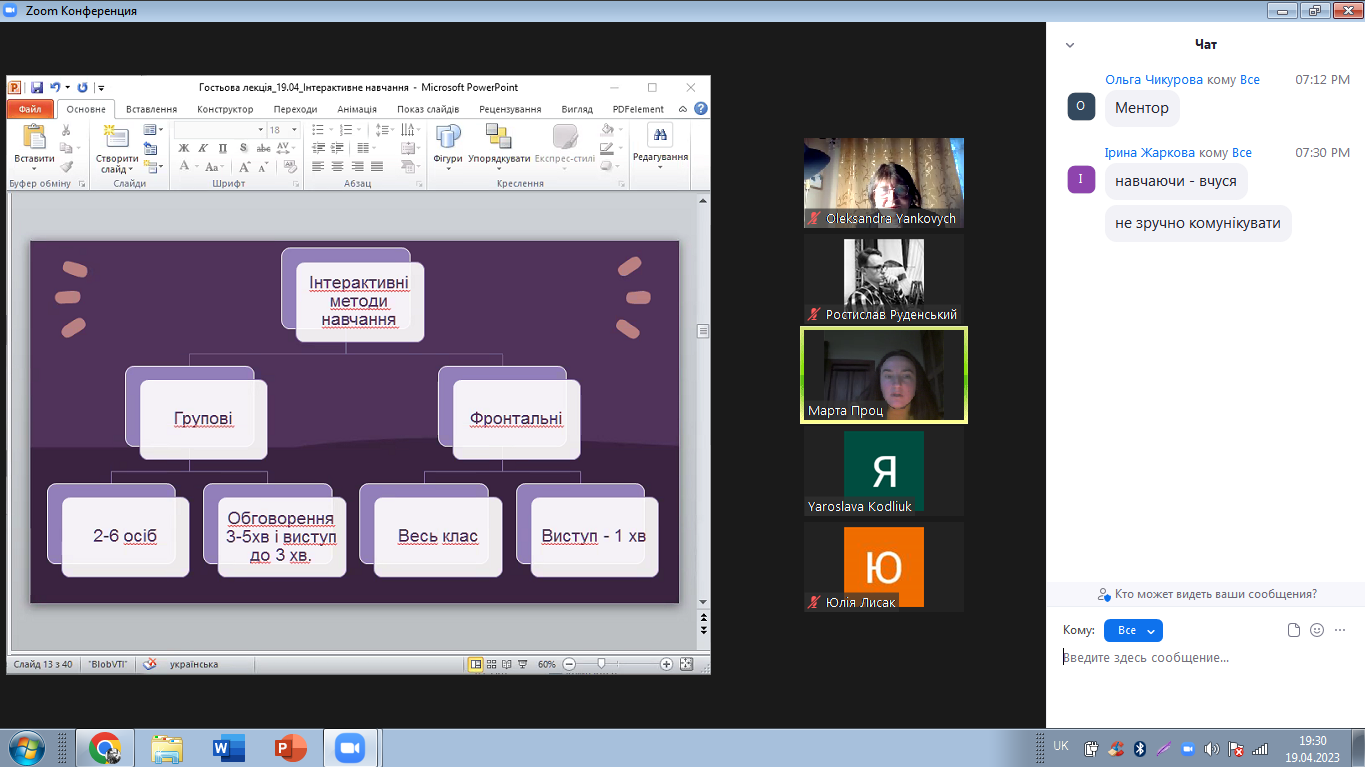This screenshot has height=767, width=1365.
Task: Switch to slide sorter view icon
Action: (492, 664)
